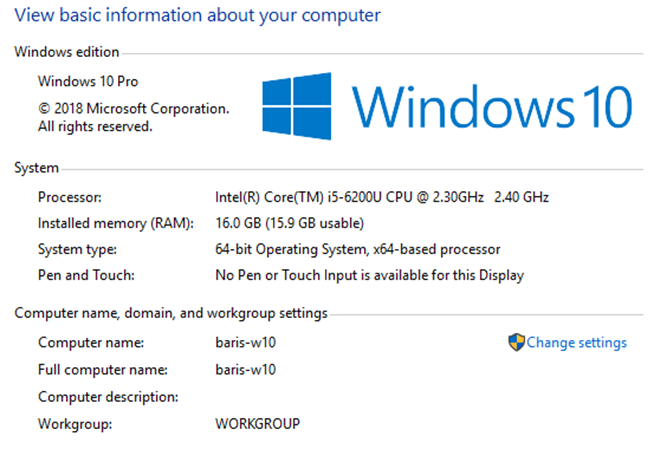Click the 'No Pen or Touch Input' text
This screenshot has width=654, height=456.
pos(286,275)
